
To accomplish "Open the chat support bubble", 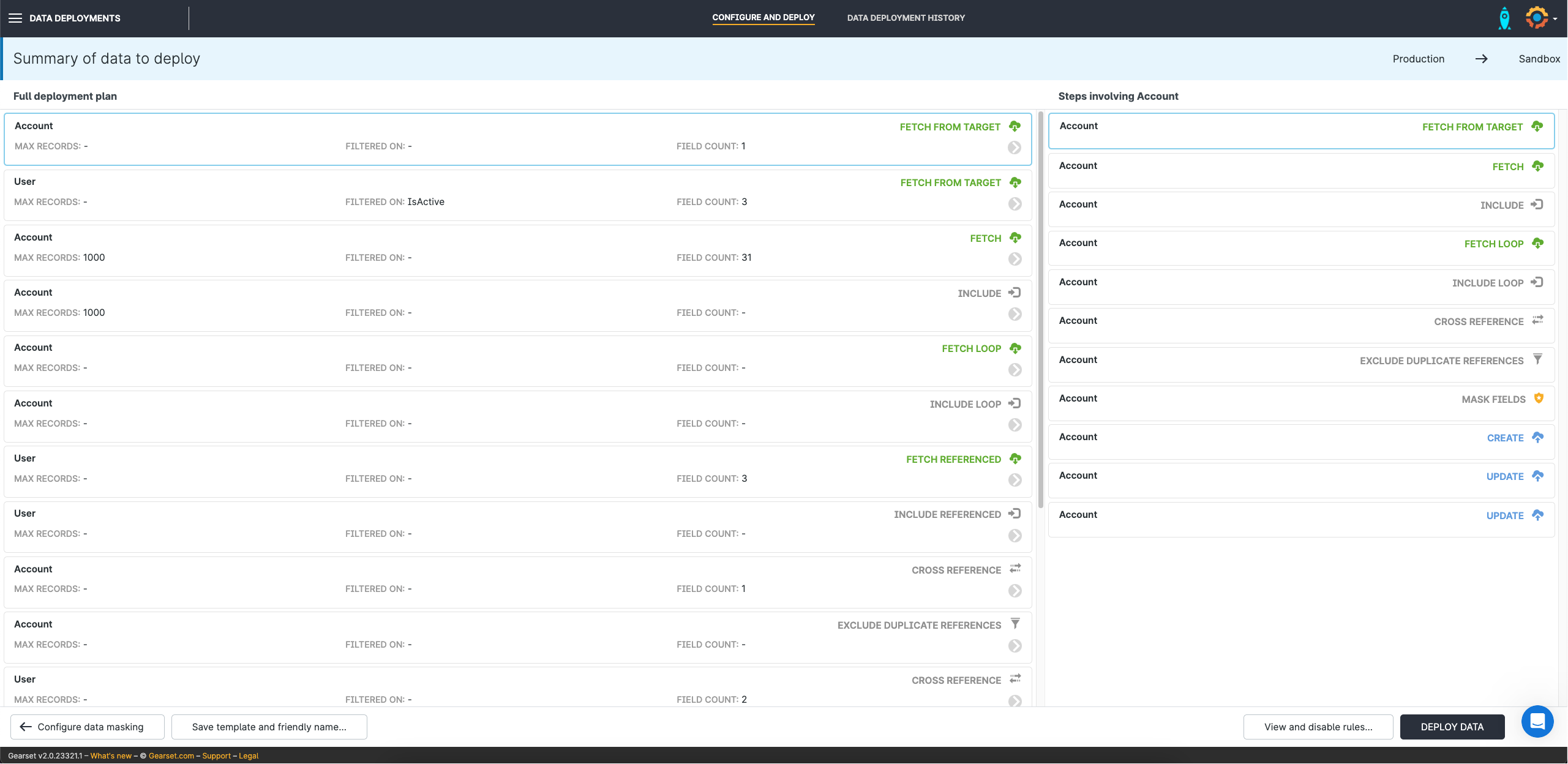I will (1537, 722).
